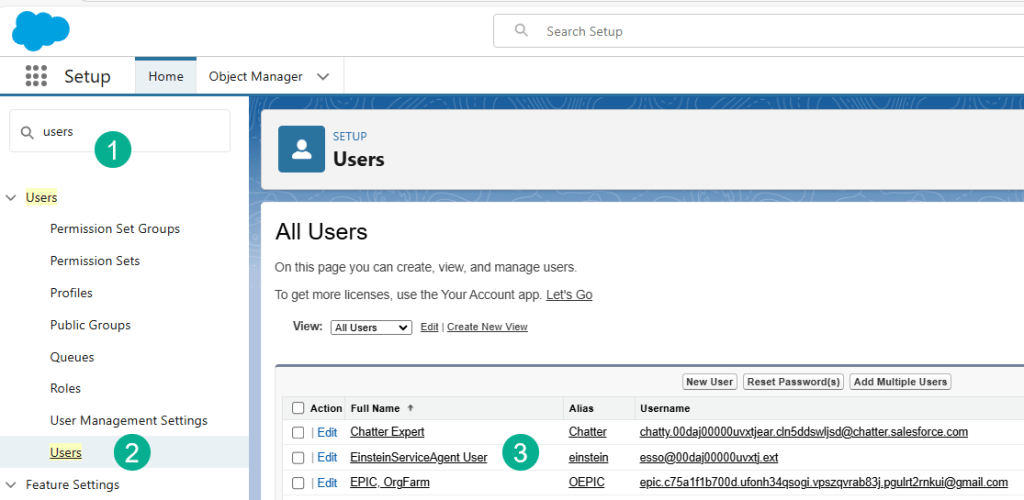Check the Chatter Expert row checkbox
1024x500 pixels.
coord(298,432)
